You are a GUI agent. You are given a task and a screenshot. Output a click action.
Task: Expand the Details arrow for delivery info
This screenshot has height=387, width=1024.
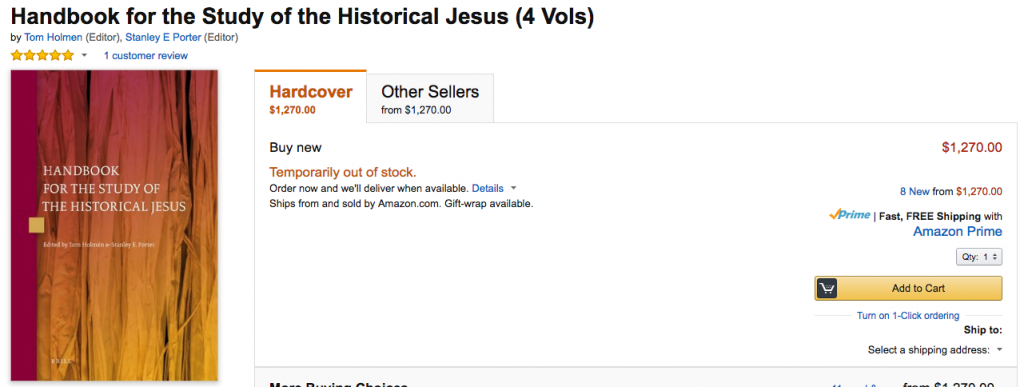pos(513,189)
